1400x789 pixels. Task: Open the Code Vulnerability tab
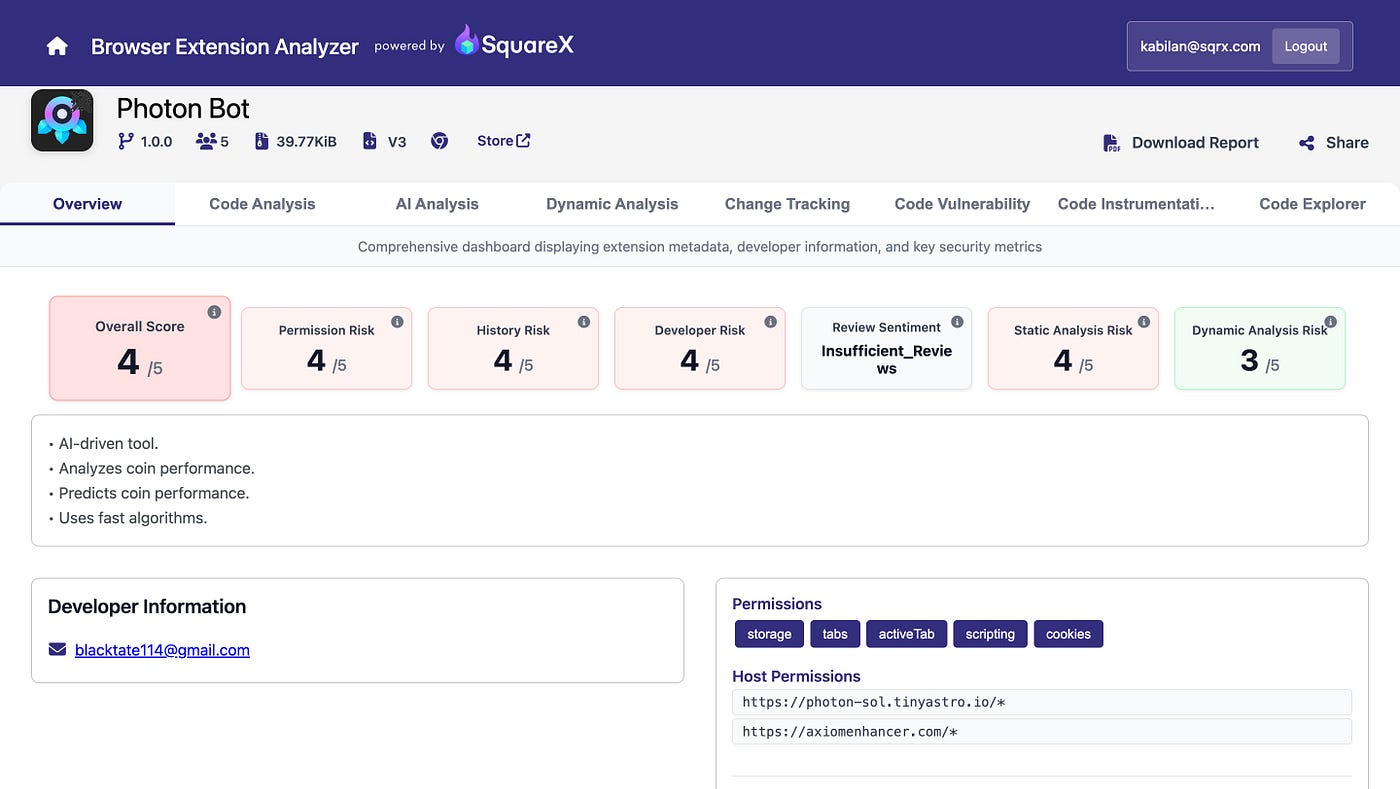(962, 204)
